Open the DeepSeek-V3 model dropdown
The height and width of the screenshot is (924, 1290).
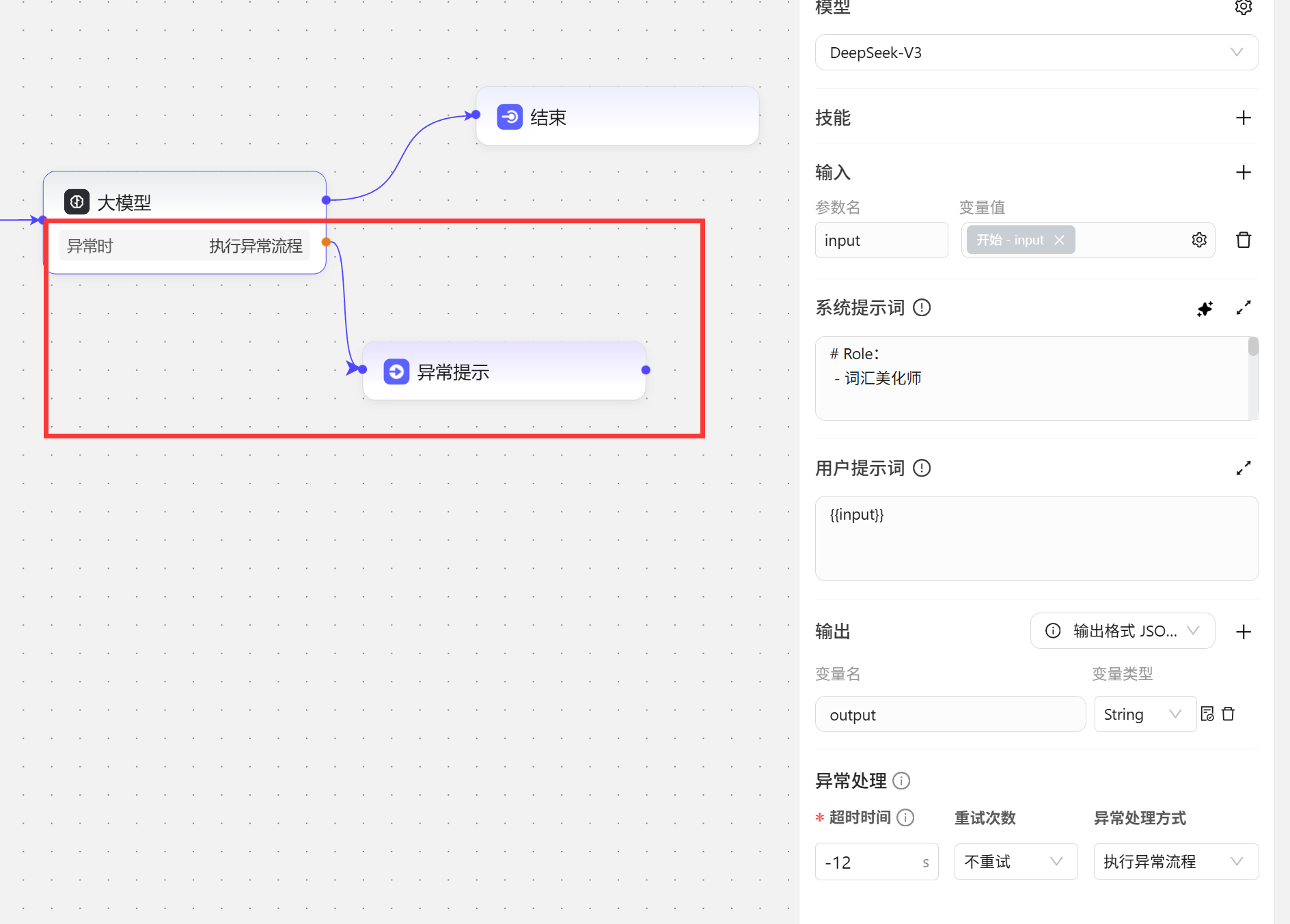1036,53
